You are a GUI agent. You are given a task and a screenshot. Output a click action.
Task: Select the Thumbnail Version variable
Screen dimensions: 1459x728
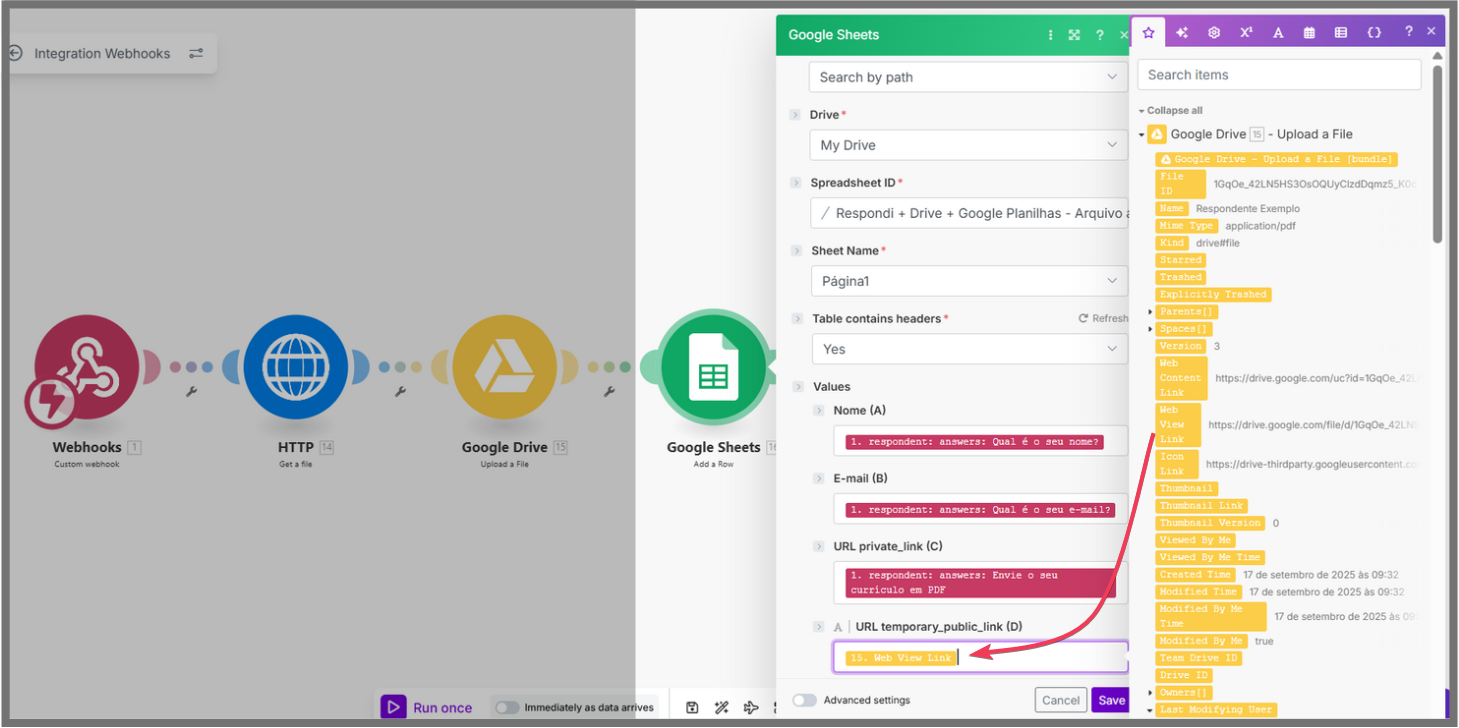coord(1210,523)
